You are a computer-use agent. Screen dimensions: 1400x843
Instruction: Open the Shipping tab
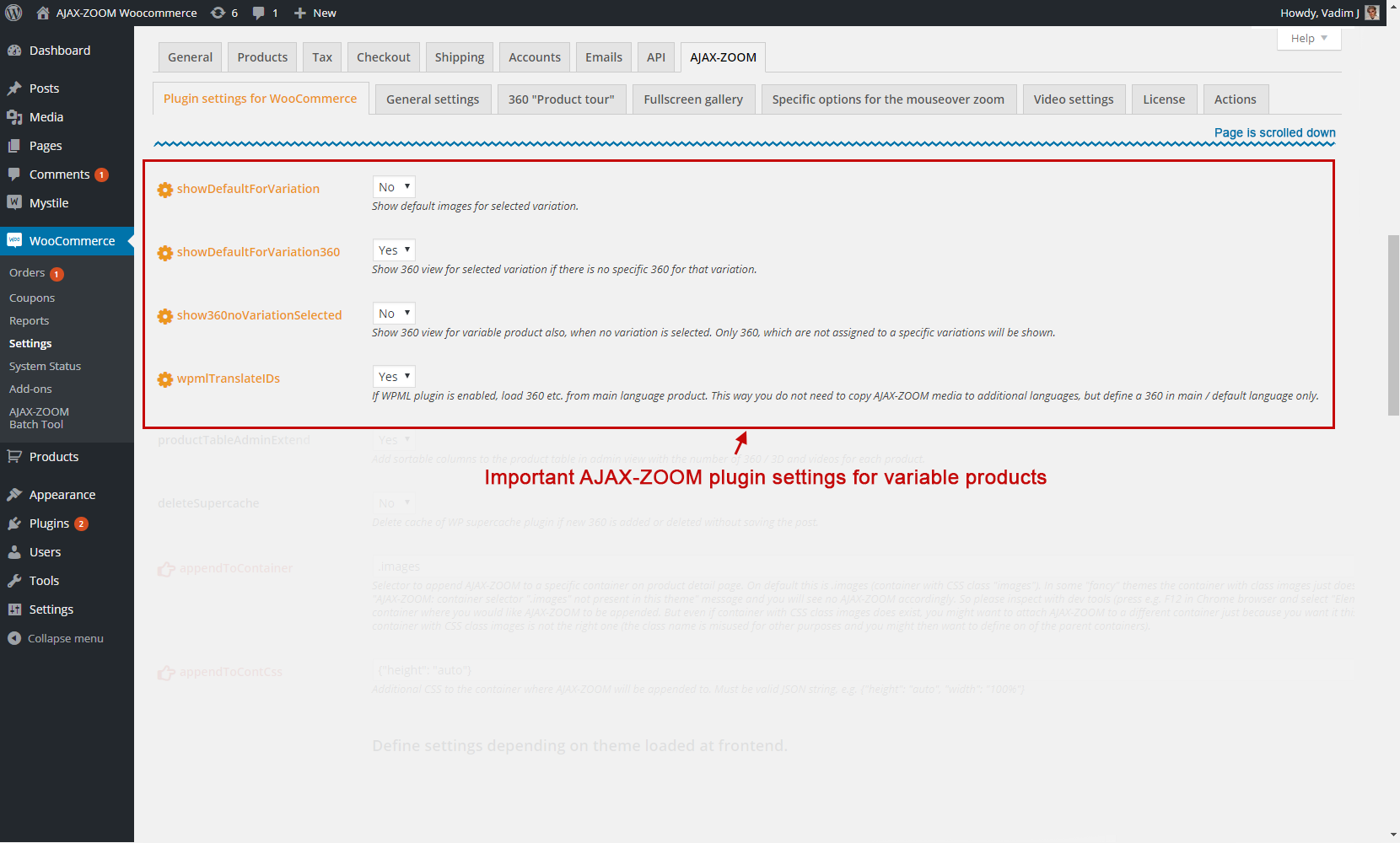click(460, 57)
